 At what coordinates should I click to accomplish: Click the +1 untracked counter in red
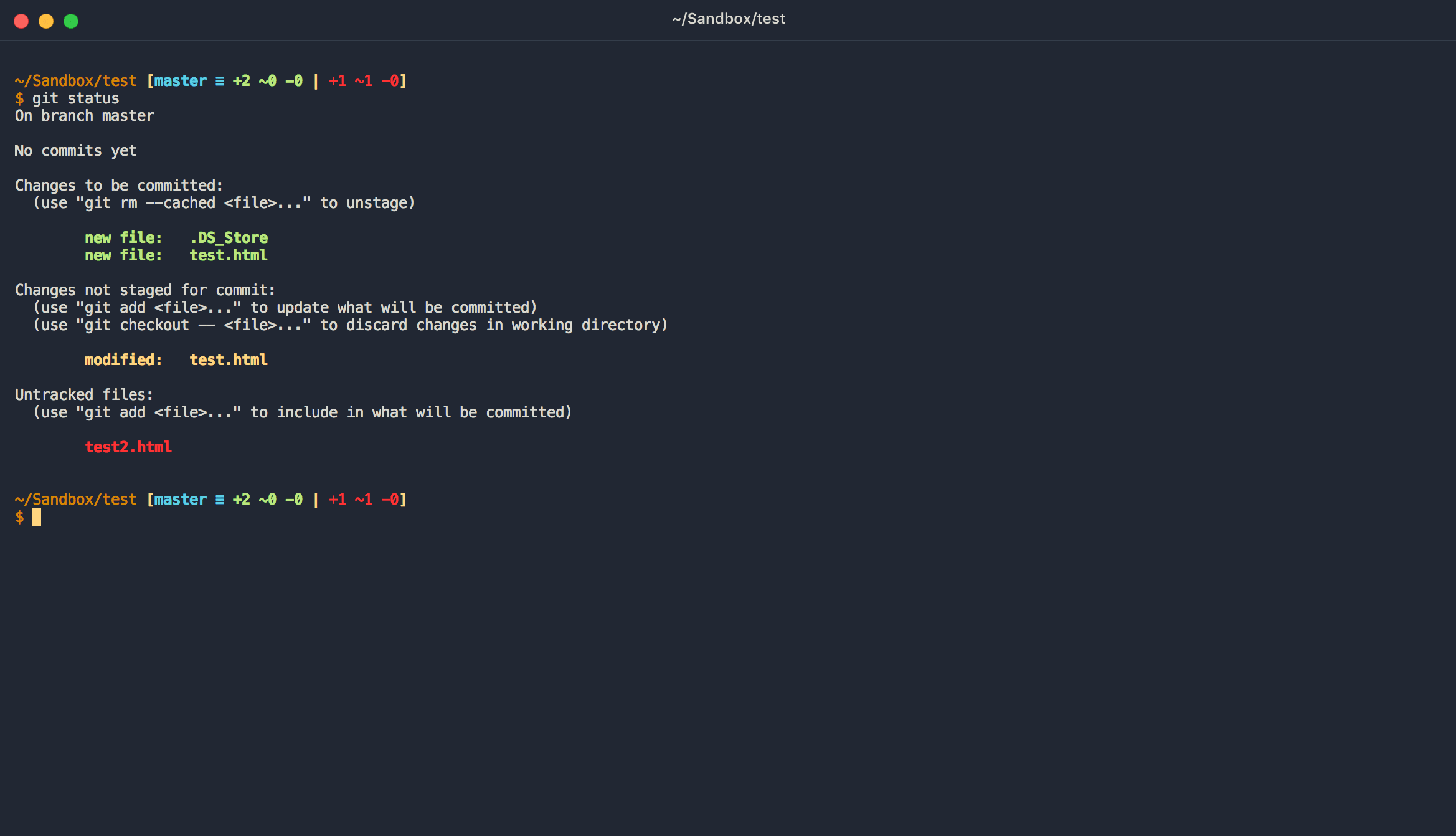click(x=337, y=80)
